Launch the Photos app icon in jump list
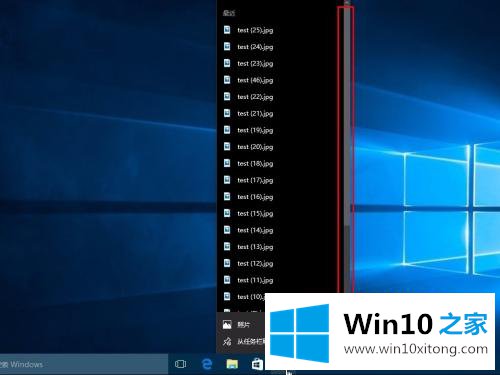The width and height of the screenshot is (500, 375). 227,324
